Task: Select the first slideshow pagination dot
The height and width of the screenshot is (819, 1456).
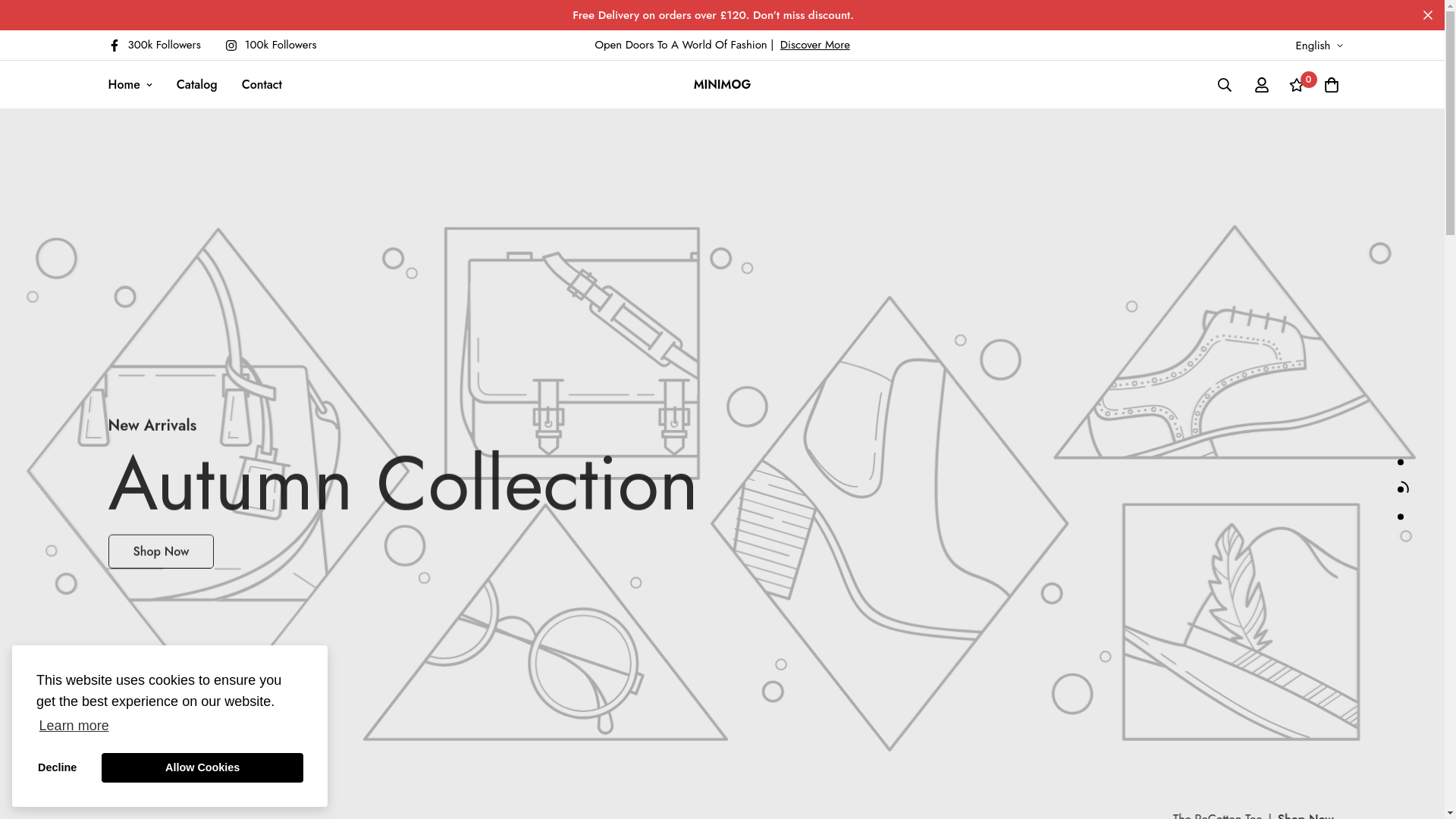Action: (1401, 462)
